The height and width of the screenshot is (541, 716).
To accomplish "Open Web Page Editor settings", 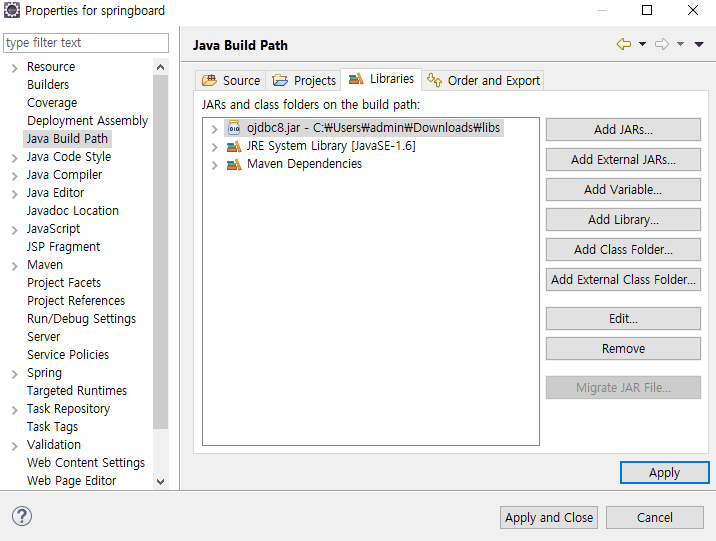I will click(72, 481).
